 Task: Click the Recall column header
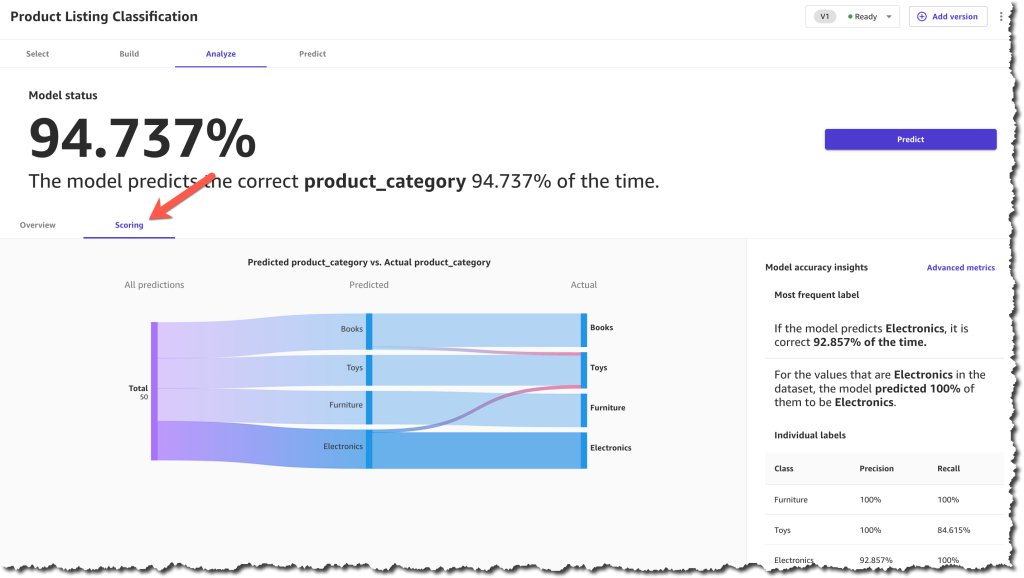click(948, 468)
